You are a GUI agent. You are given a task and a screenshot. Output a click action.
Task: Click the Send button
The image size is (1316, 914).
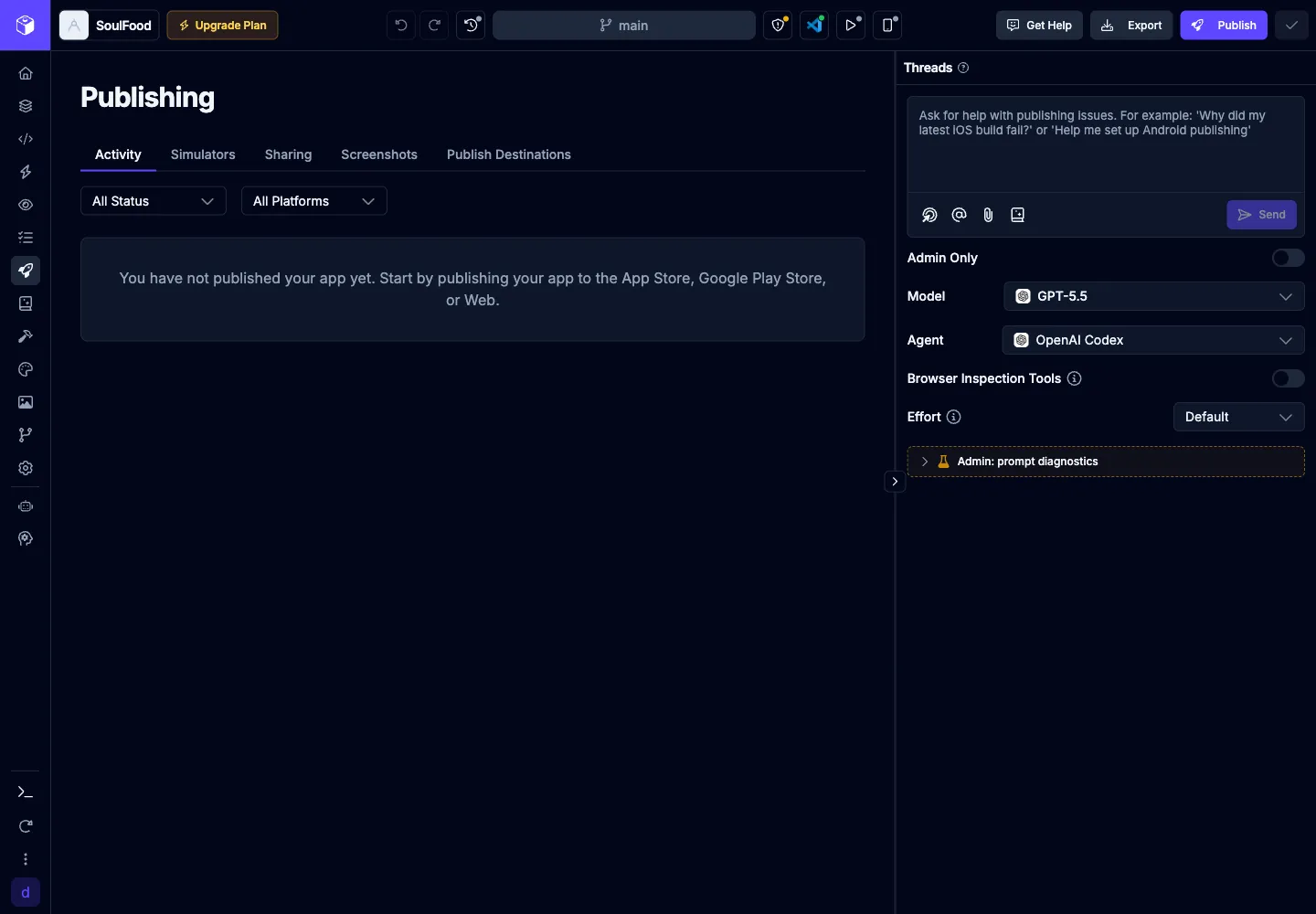coord(1261,215)
